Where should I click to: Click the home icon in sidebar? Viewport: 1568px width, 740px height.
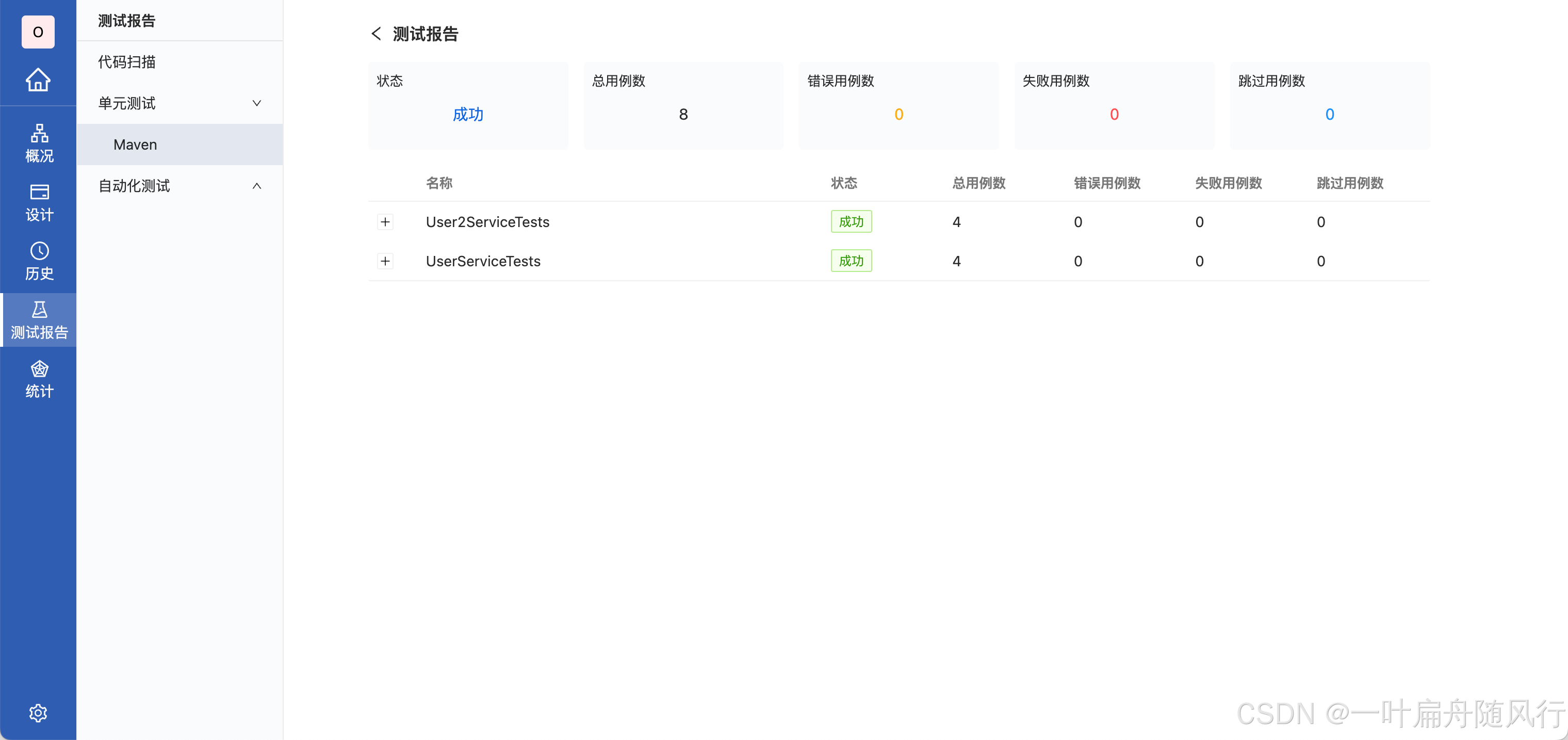pyautogui.click(x=38, y=80)
